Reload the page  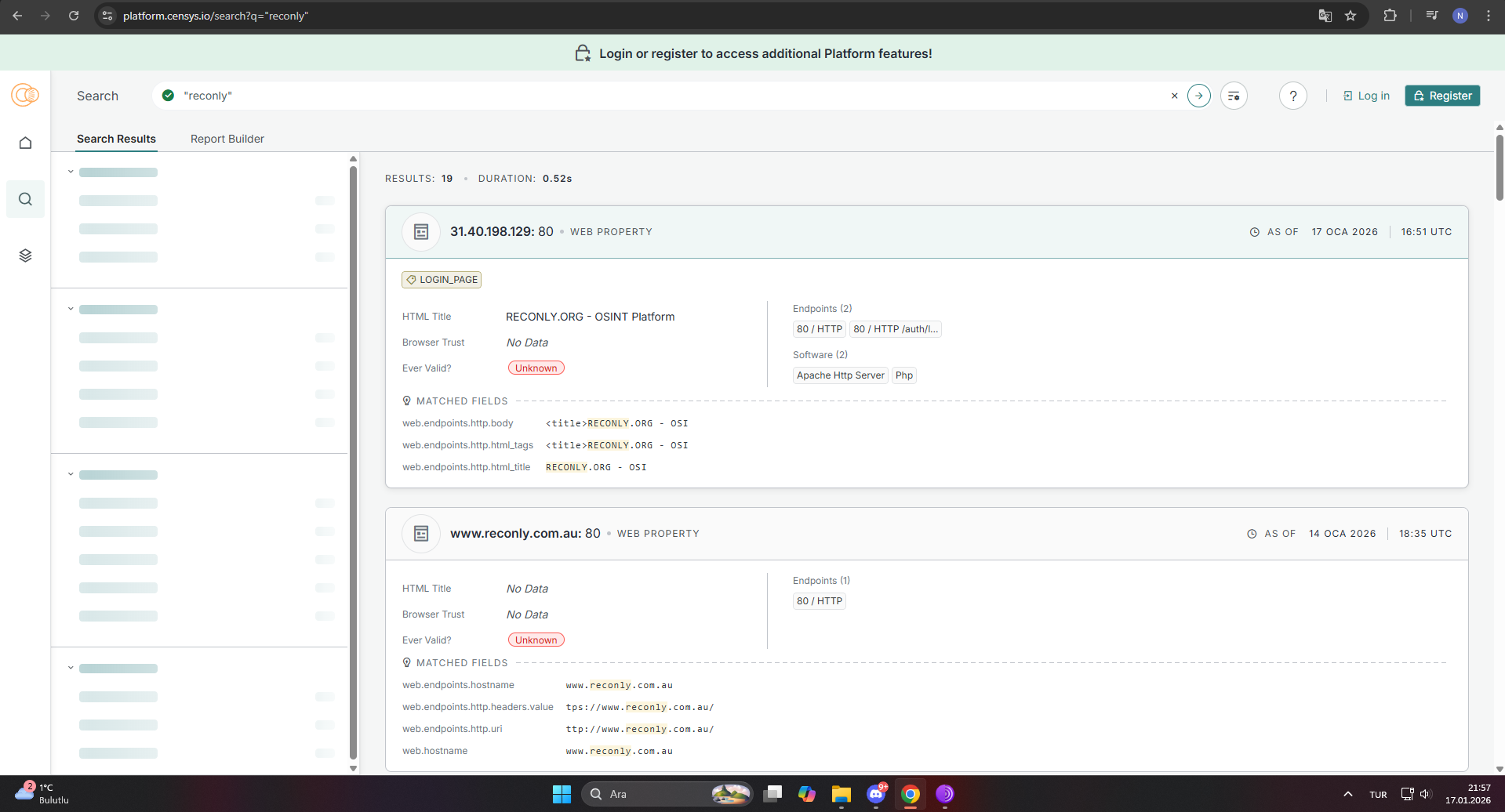pyautogui.click(x=74, y=16)
